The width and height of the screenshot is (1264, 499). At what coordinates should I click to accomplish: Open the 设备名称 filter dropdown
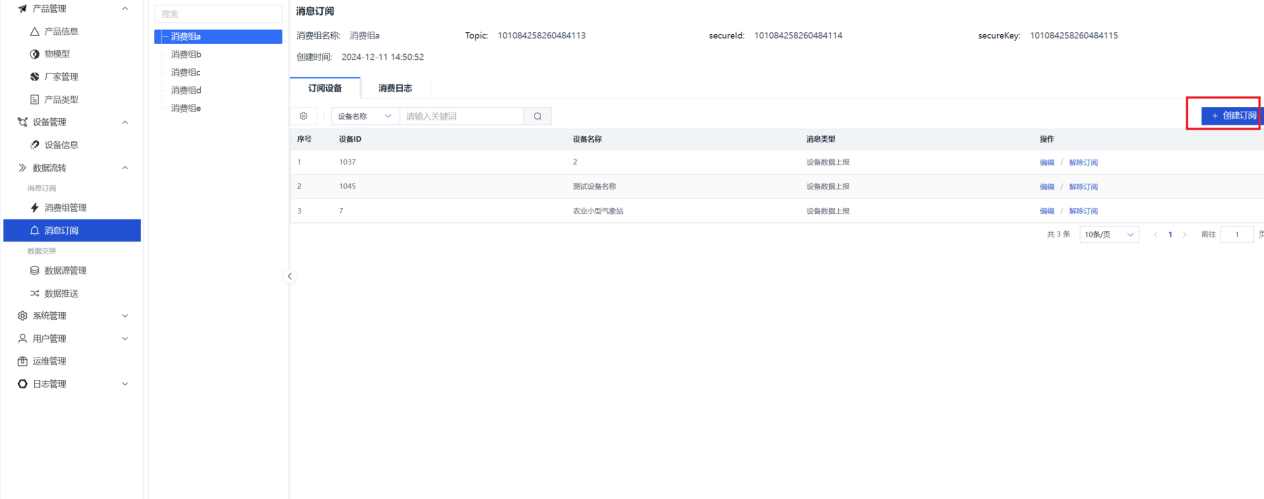click(x=364, y=117)
